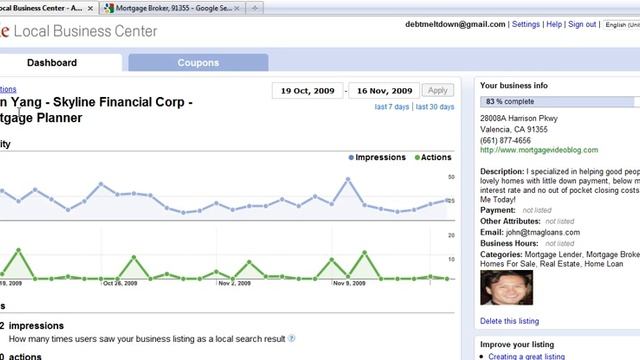Screen dimensions: 640x360
Task: Open the English language dropdown
Action: (x=622, y=25)
